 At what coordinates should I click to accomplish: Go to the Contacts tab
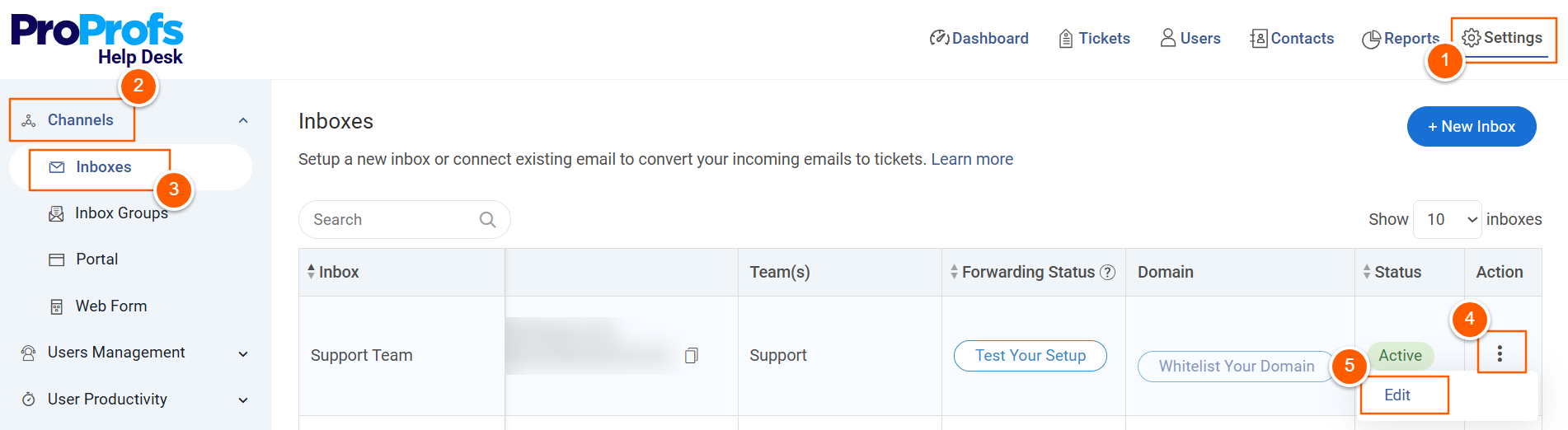(1292, 38)
